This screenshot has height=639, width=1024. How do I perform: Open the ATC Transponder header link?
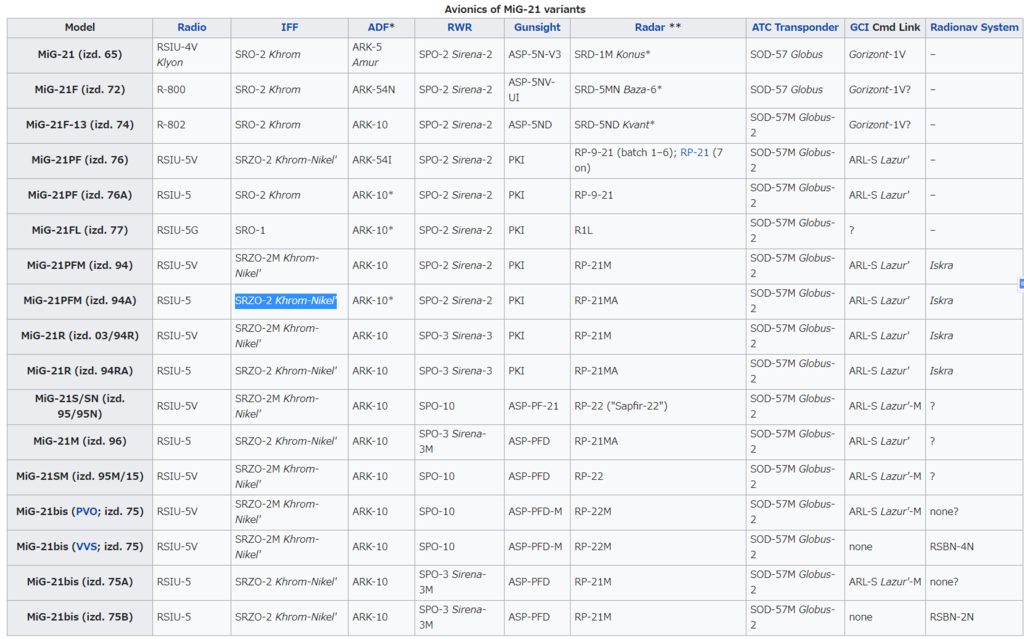coord(795,27)
